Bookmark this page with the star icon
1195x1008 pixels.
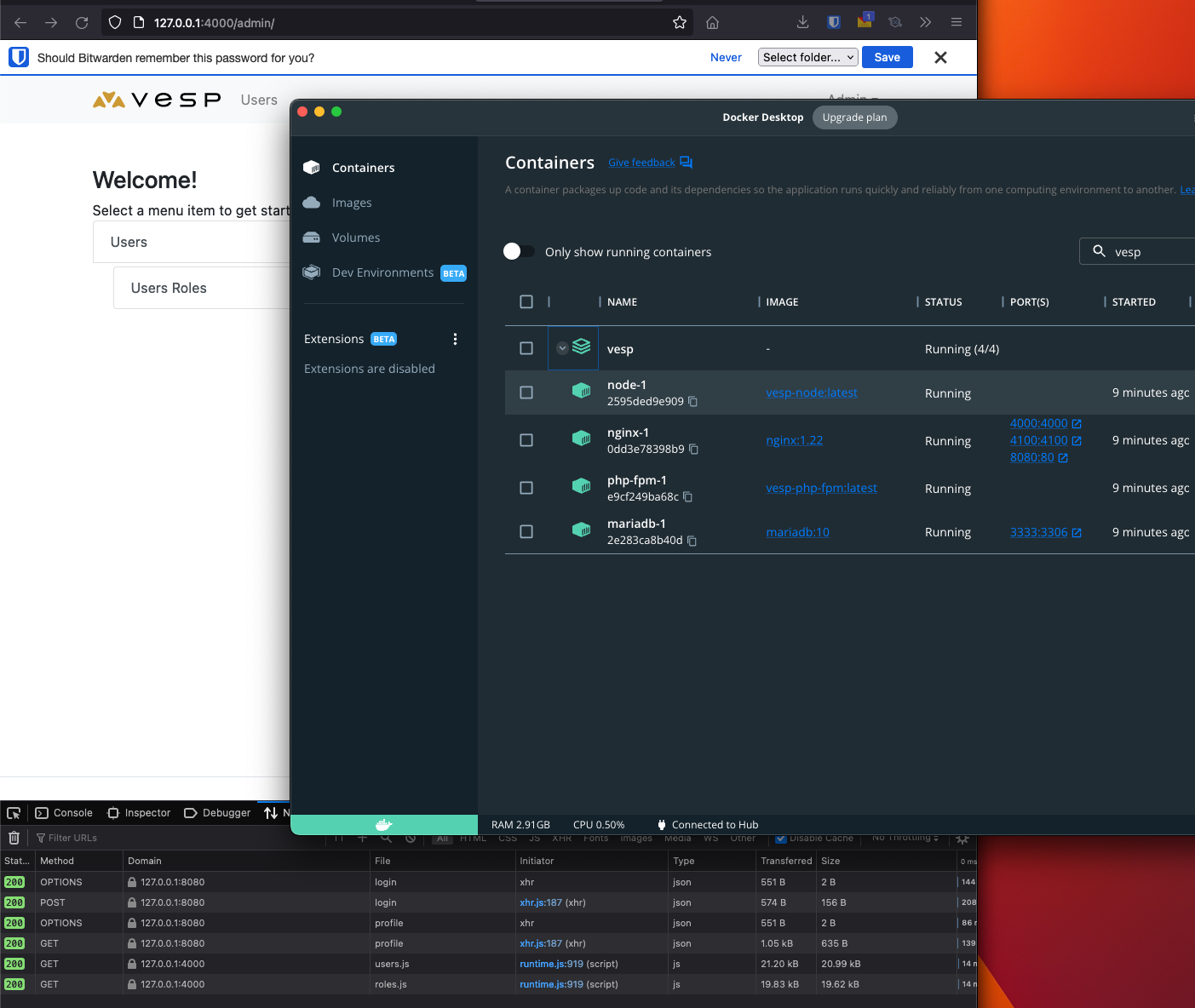(679, 23)
